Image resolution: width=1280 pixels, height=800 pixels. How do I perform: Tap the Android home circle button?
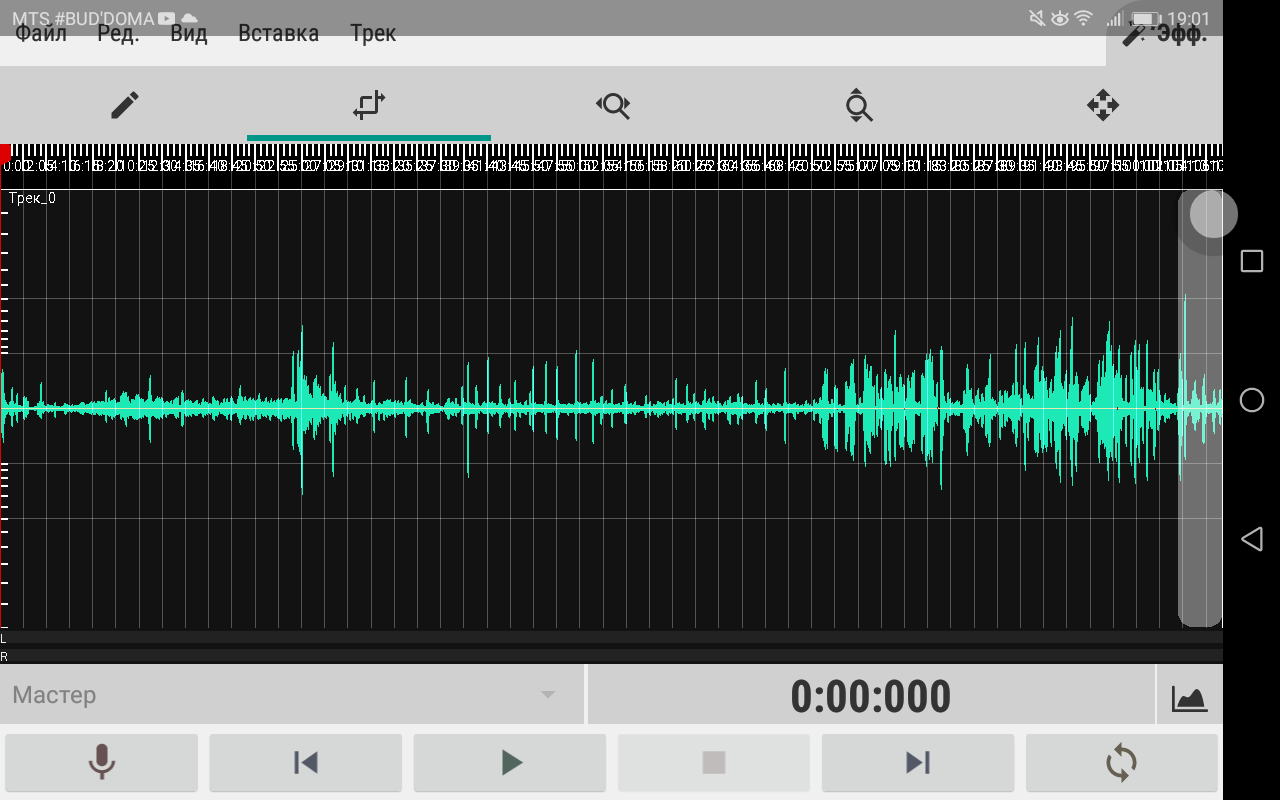(1251, 400)
